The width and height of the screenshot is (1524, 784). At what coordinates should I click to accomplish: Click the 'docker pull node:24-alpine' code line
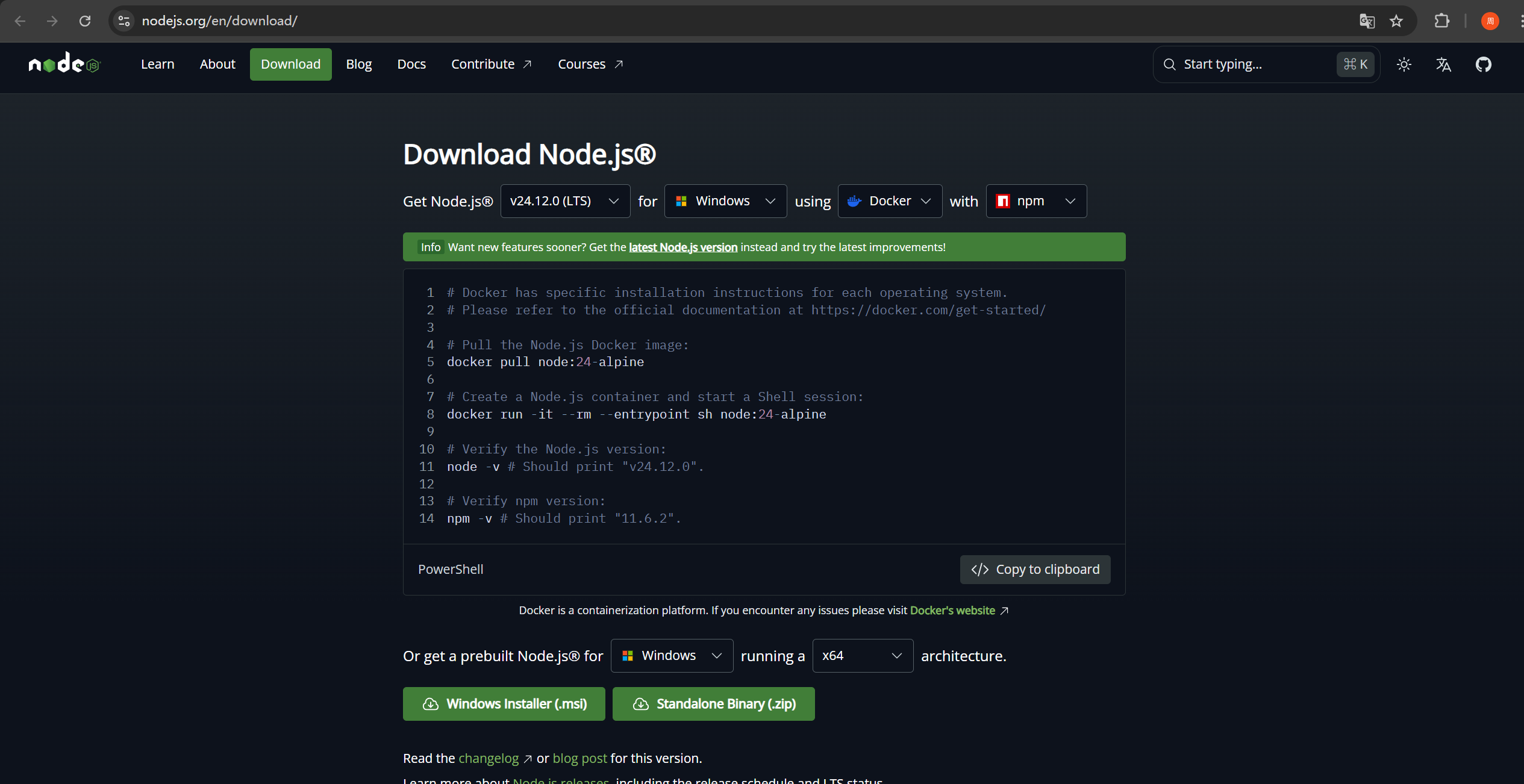coord(545,362)
